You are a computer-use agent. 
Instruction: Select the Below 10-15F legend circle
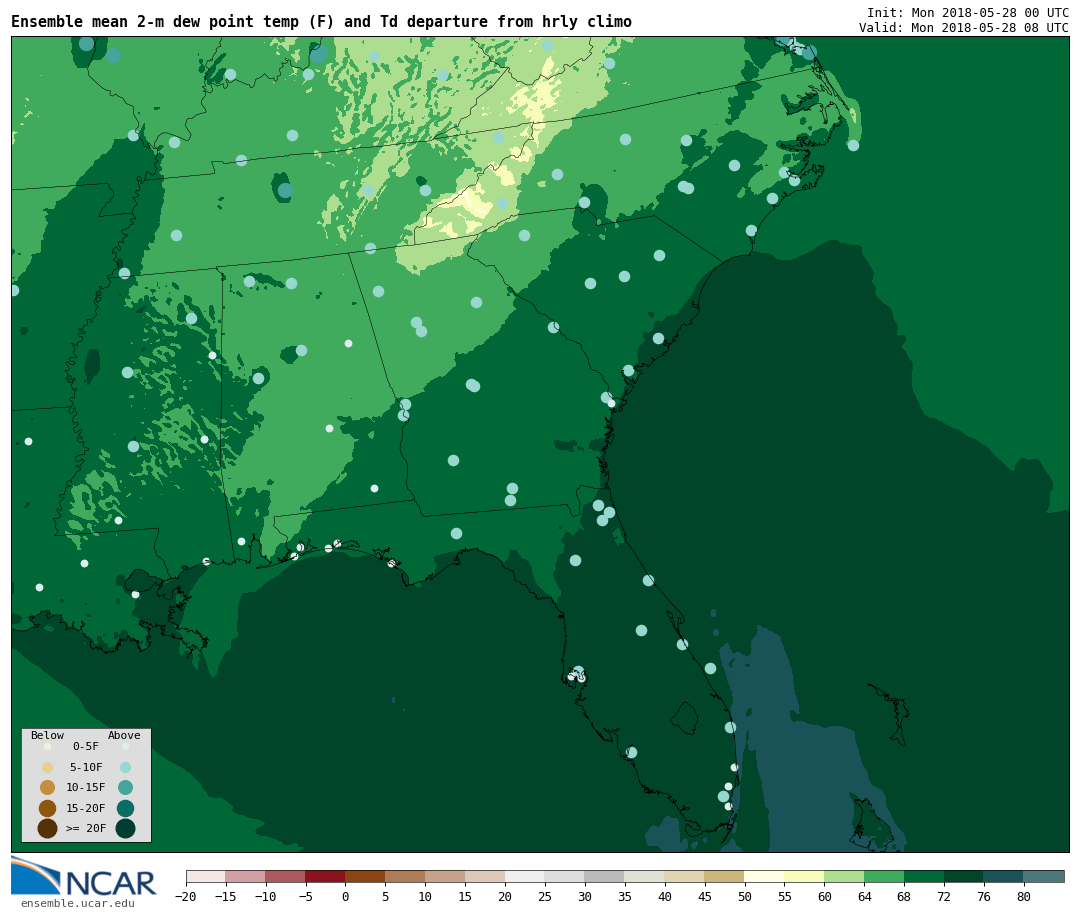pyautogui.click(x=48, y=788)
